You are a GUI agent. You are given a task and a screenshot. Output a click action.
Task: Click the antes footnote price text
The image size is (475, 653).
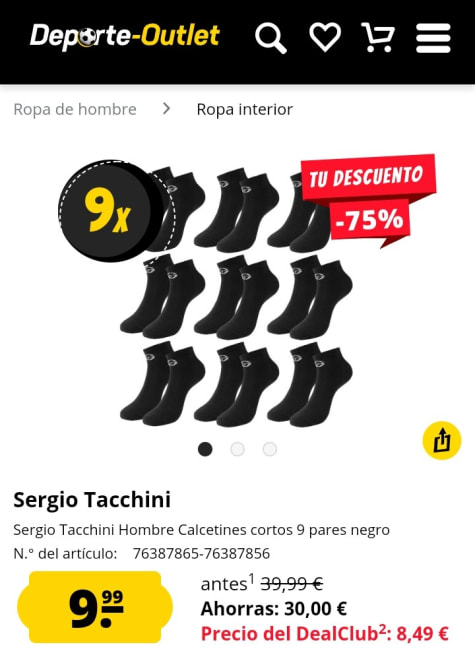262,583
